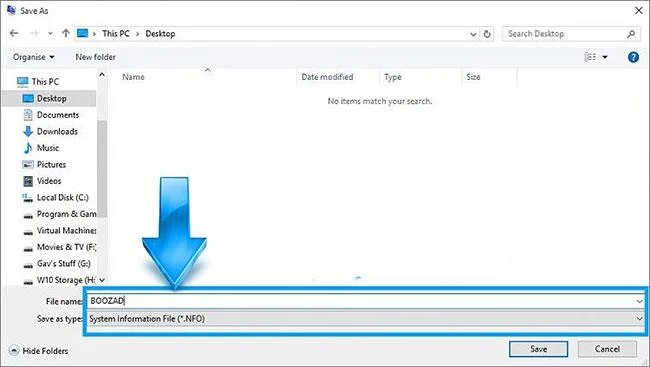This screenshot has height=367, width=650.
Task: Expand the address bar history dropdown
Action: (473, 34)
